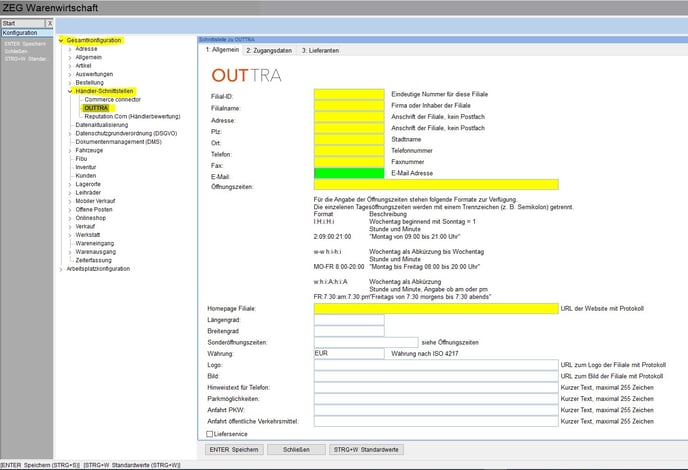The width and height of the screenshot is (688, 470).
Task: Select Reputation.Com (Händlerbewertung) item
Action: 133,117
